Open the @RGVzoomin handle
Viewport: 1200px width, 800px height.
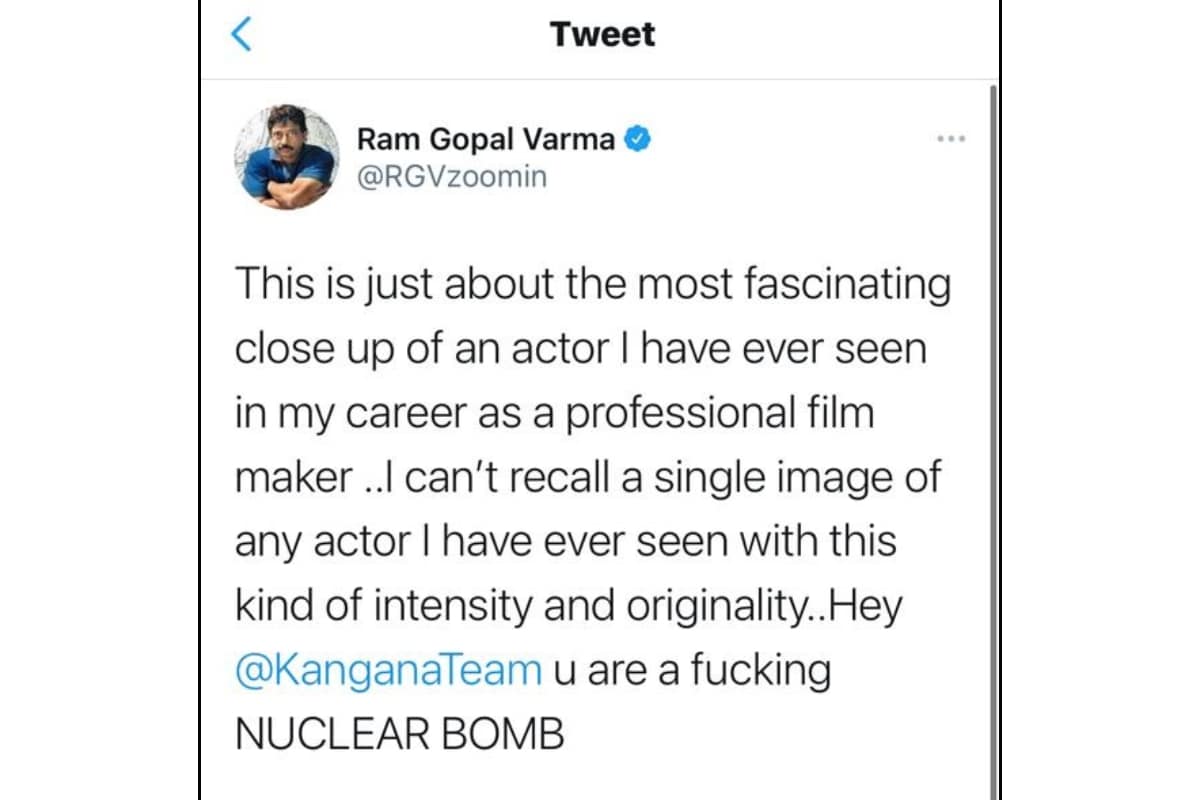(x=451, y=178)
